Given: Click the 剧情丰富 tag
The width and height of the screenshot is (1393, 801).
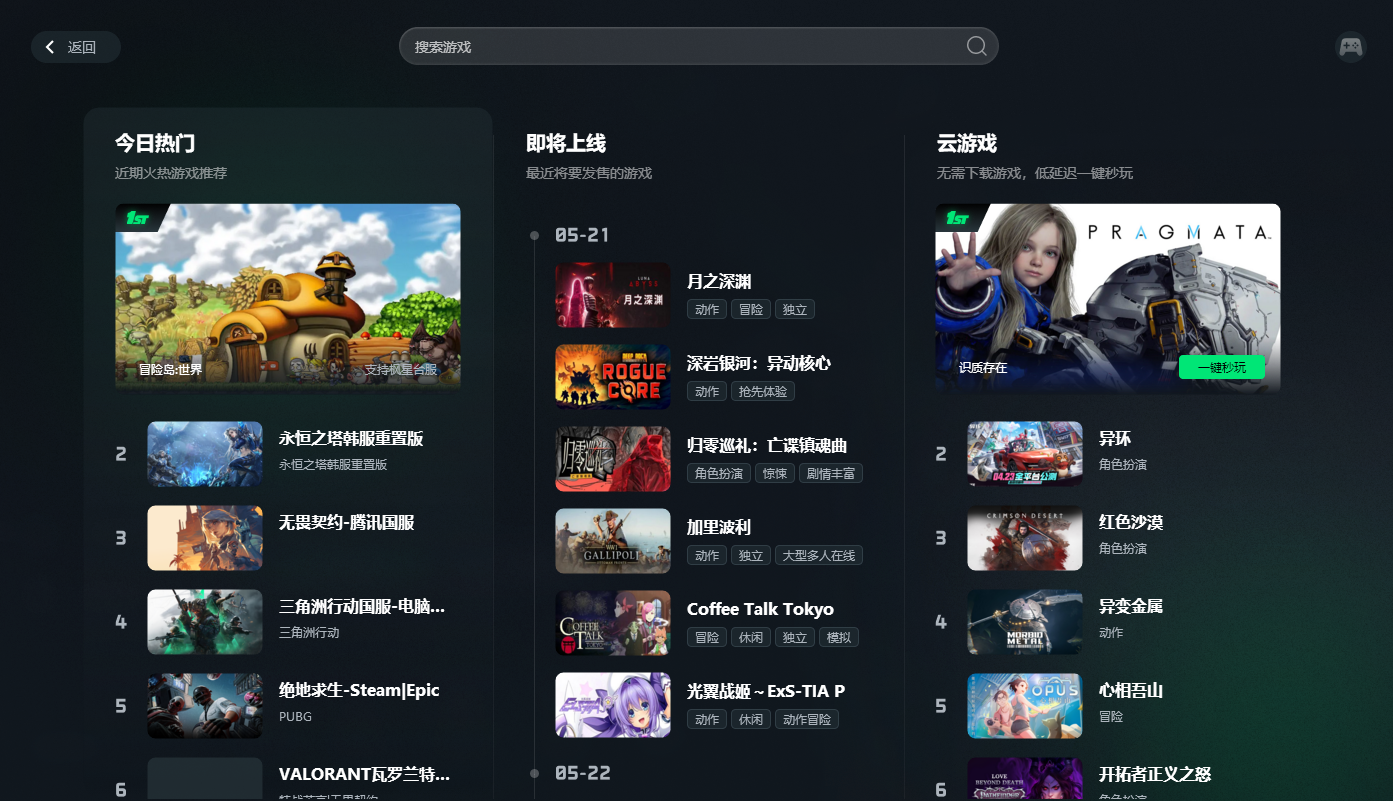Looking at the screenshot, I should tap(831, 474).
